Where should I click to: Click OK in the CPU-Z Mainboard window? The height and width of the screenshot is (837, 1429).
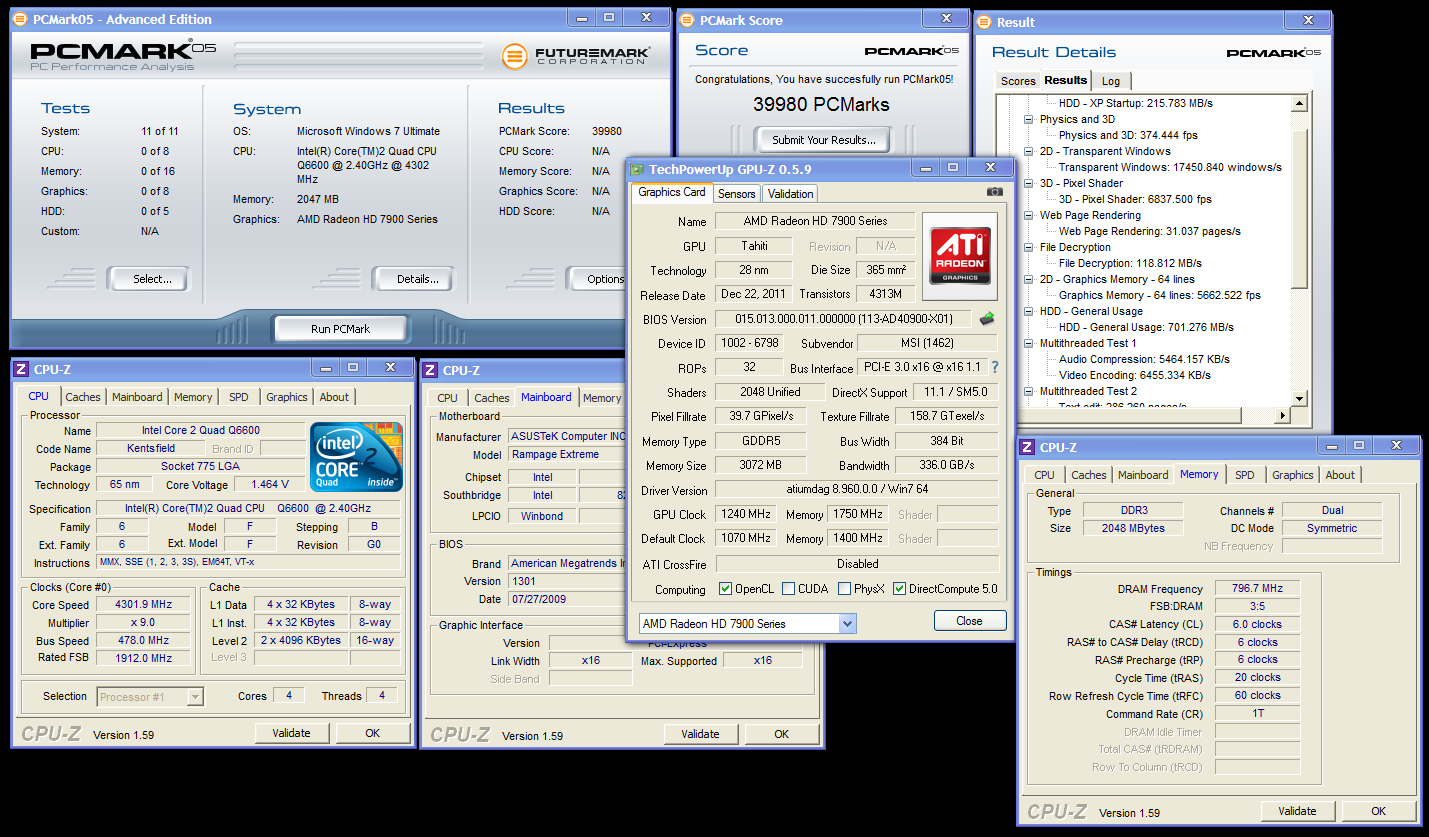click(x=782, y=734)
